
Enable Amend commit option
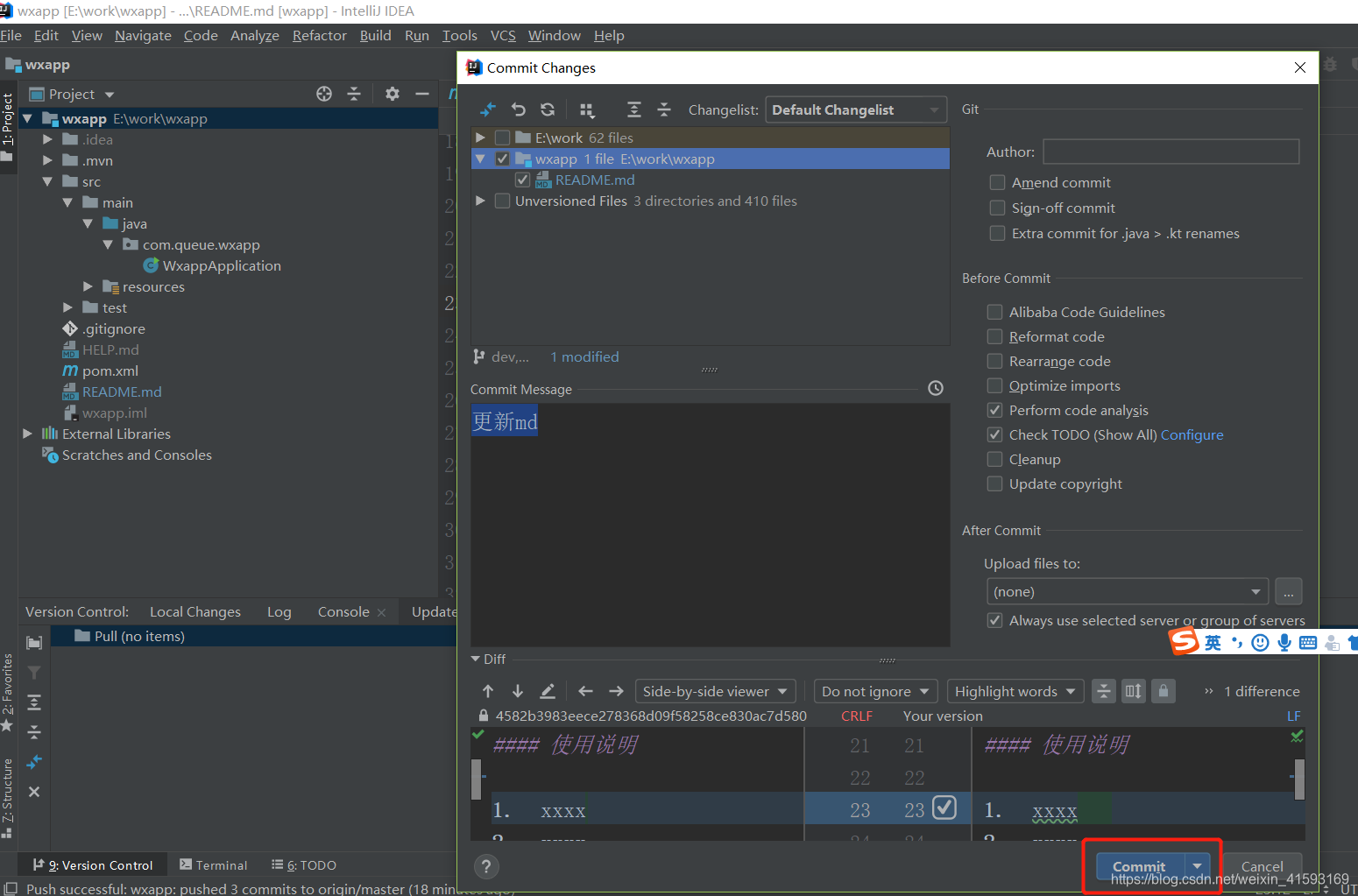[x=997, y=182]
